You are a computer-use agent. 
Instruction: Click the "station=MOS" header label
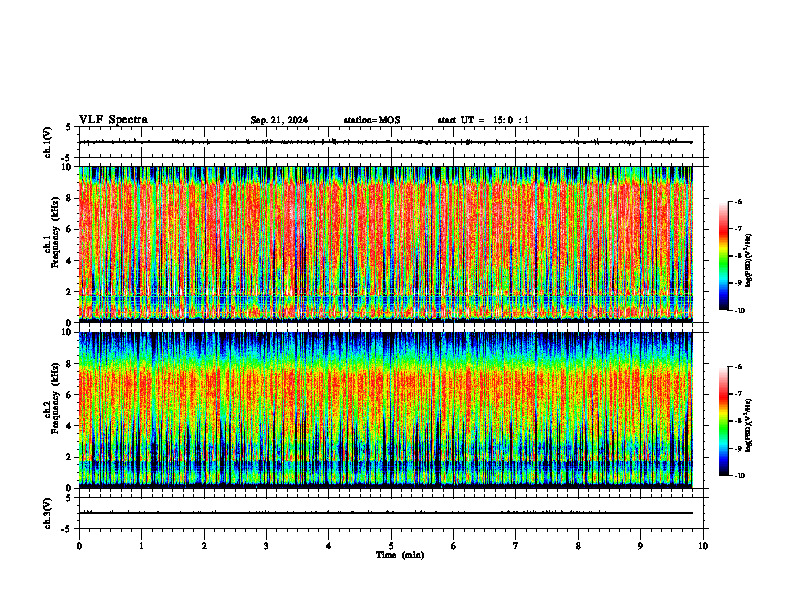[372, 120]
